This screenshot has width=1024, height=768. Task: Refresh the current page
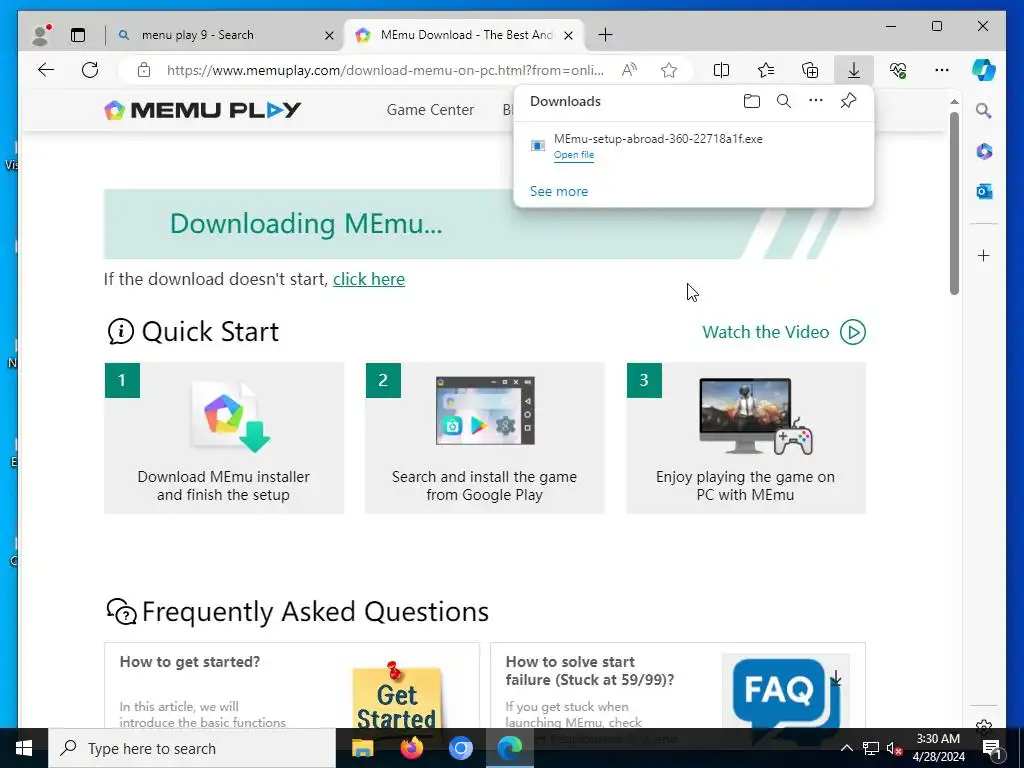[90, 70]
